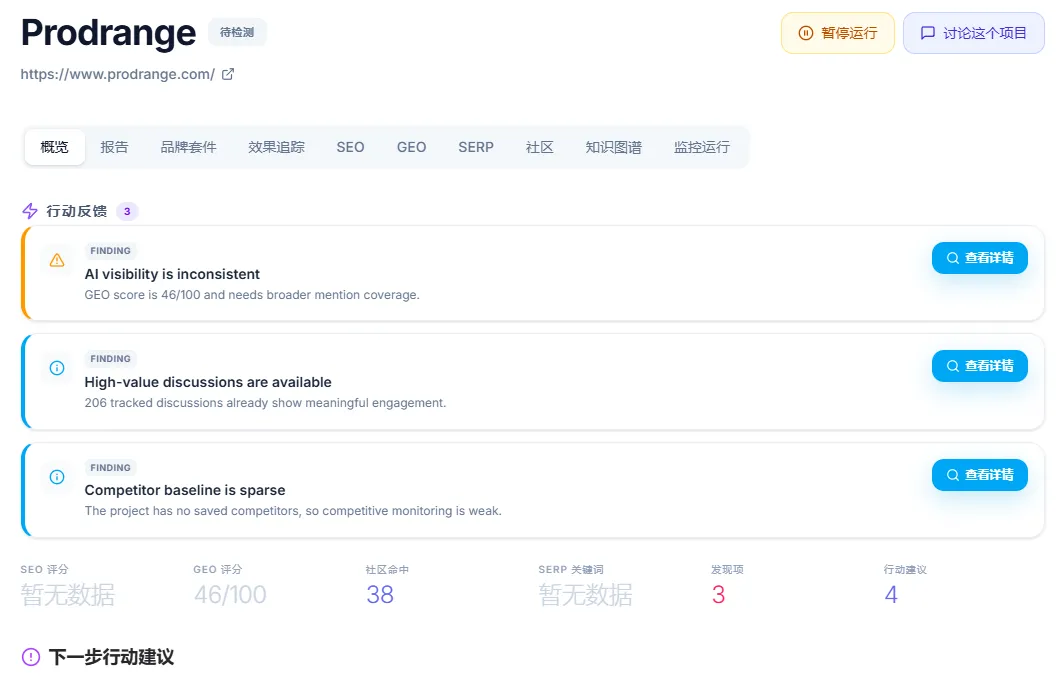Open the 报告 tab

point(114,147)
